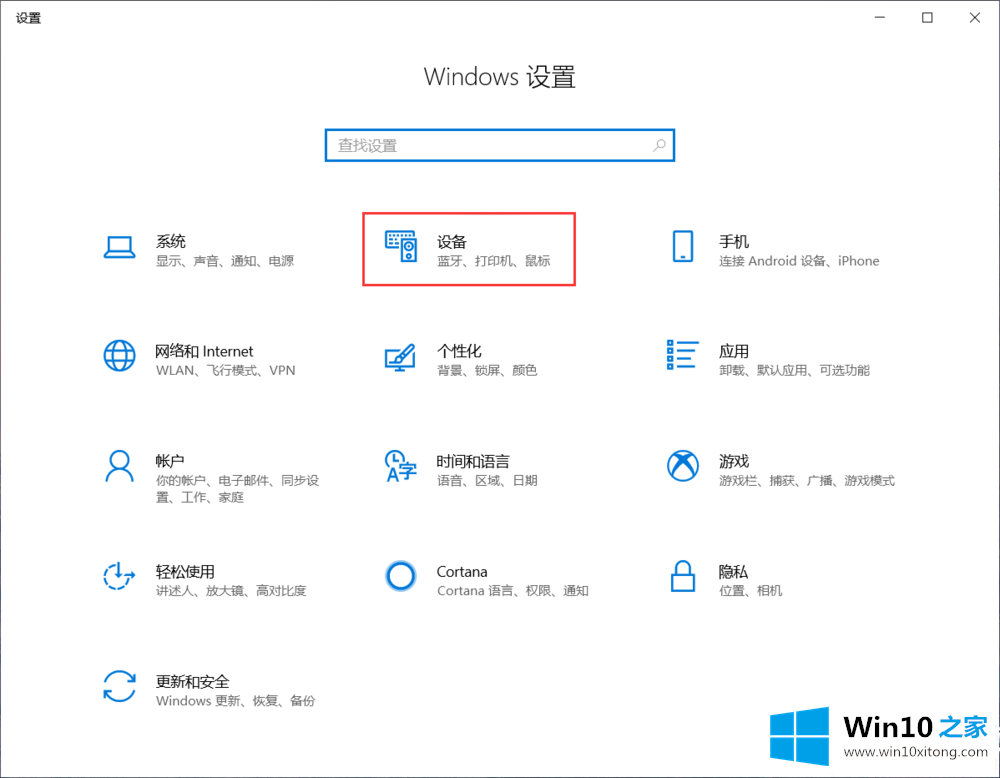Click the Cortana circle icon
Image resolution: width=1000 pixels, height=778 pixels.
(401, 576)
